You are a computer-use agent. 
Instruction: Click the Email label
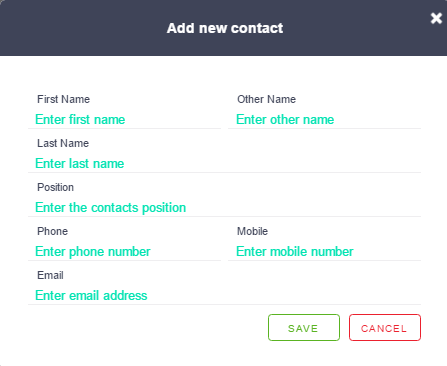point(50,275)
